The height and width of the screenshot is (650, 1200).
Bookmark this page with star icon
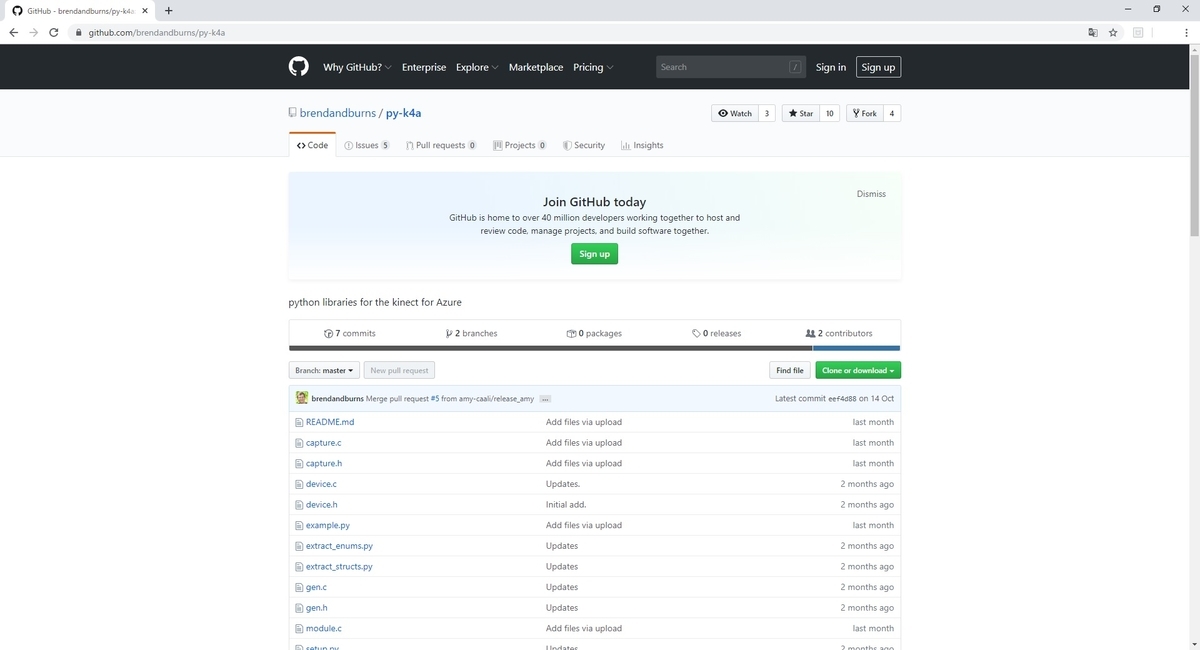coord(1113,32)
